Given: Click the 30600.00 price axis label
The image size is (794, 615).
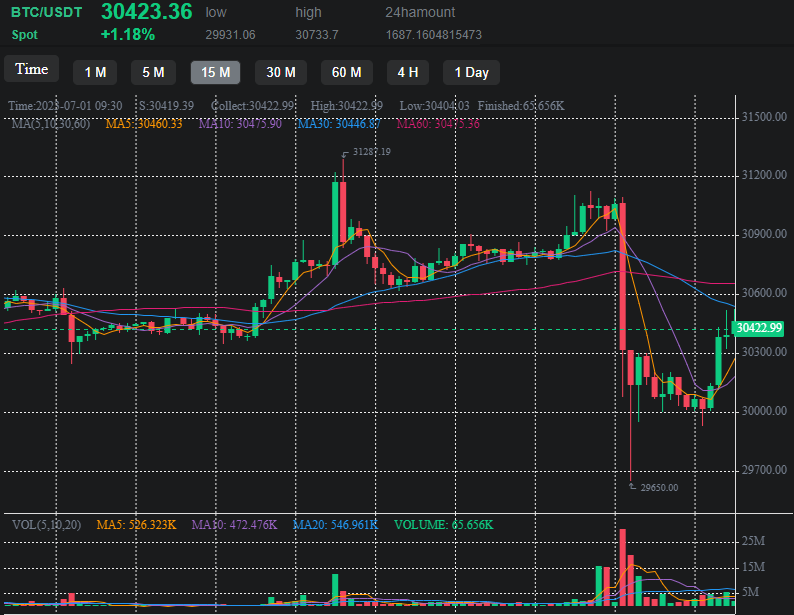Looking at the screenshot, I should click(x=764, y=293).
